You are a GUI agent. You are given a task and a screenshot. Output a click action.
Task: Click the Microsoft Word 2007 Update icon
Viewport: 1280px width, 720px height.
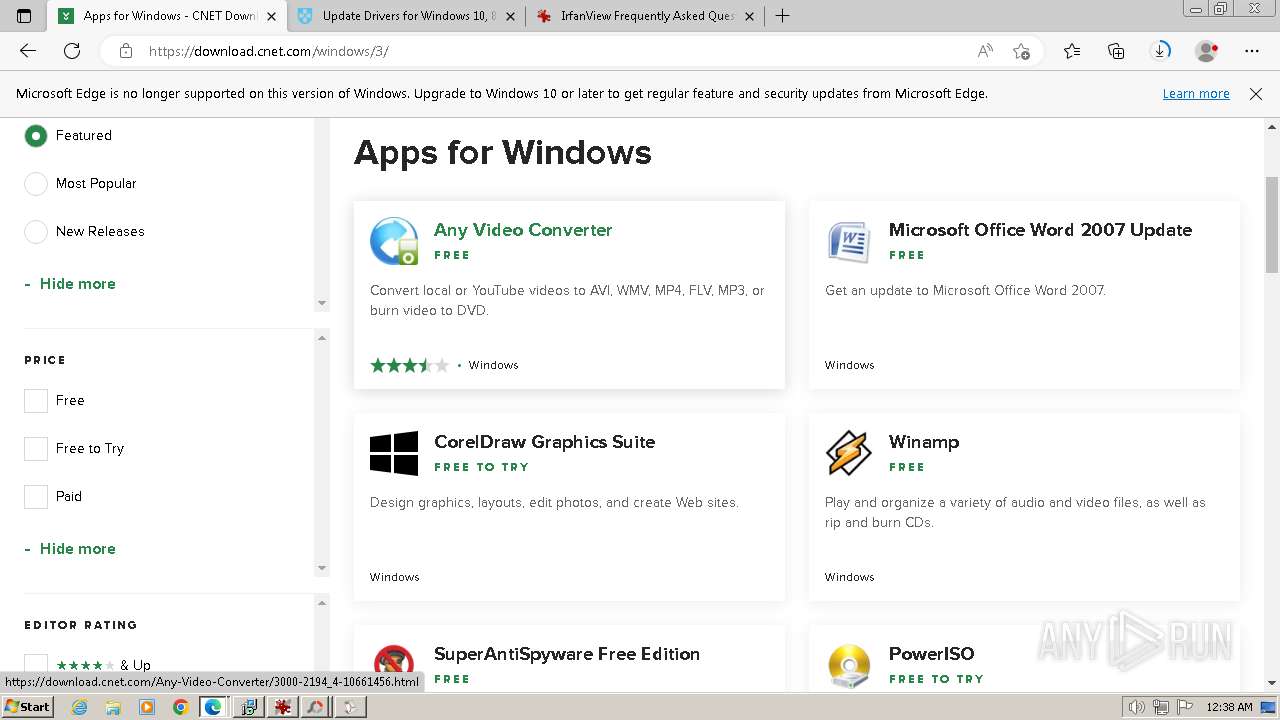(x=849, y=241)
